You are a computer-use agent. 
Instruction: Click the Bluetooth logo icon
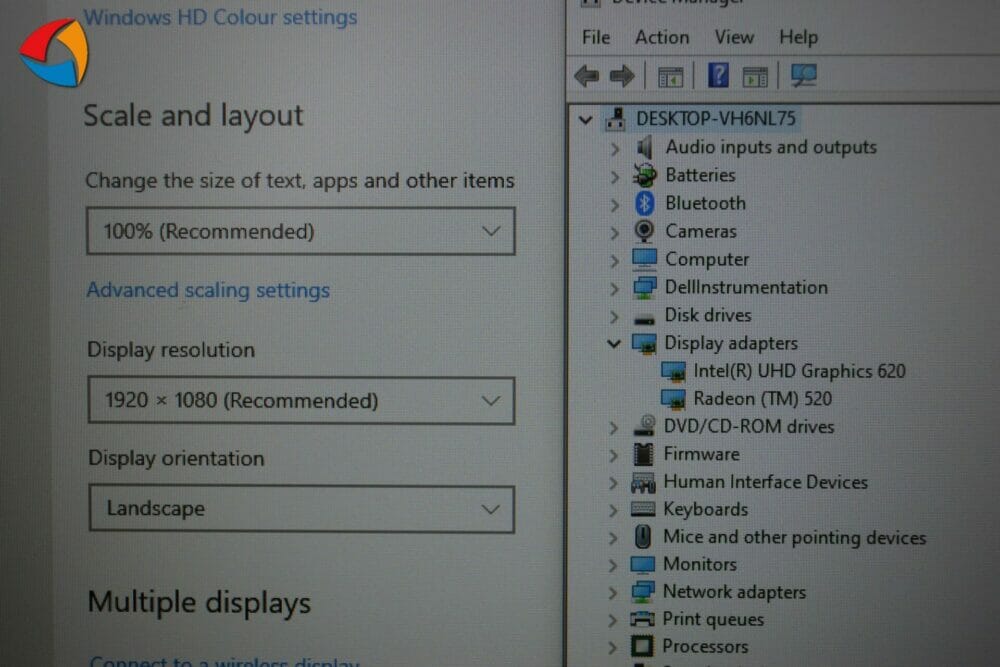[x=644, y=203]
